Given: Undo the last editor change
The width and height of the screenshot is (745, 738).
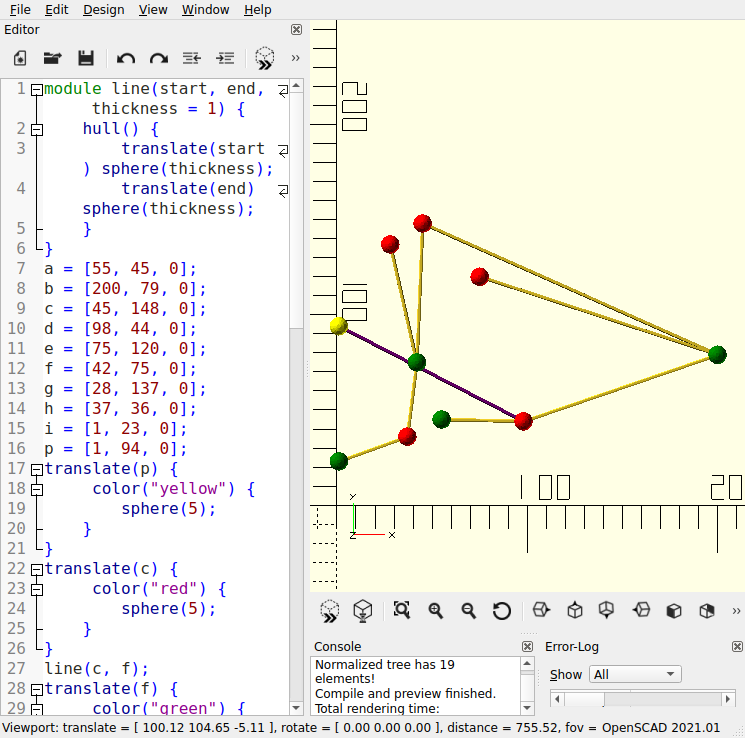Looking at the screenshot, I should click(x=126, y=58).
